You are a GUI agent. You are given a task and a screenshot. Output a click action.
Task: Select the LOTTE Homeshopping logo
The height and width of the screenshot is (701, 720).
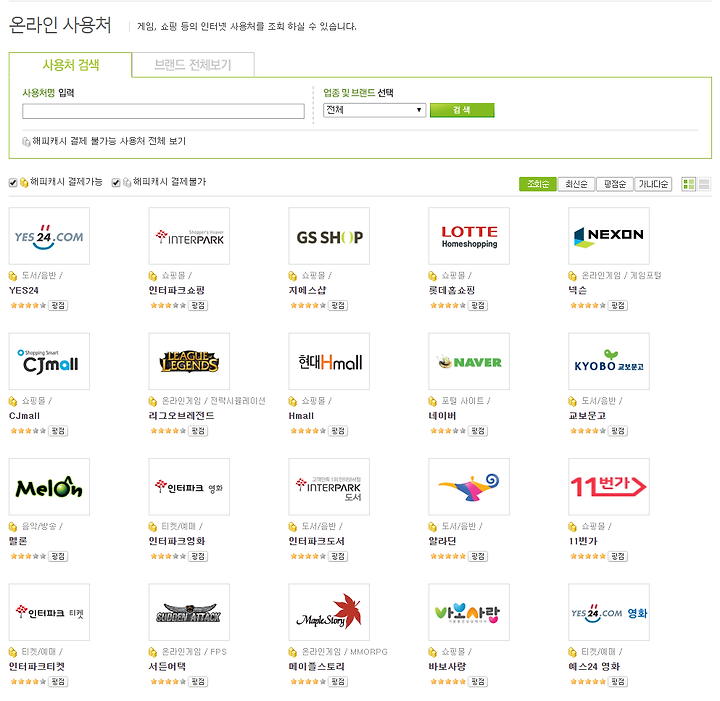point(469,236)
